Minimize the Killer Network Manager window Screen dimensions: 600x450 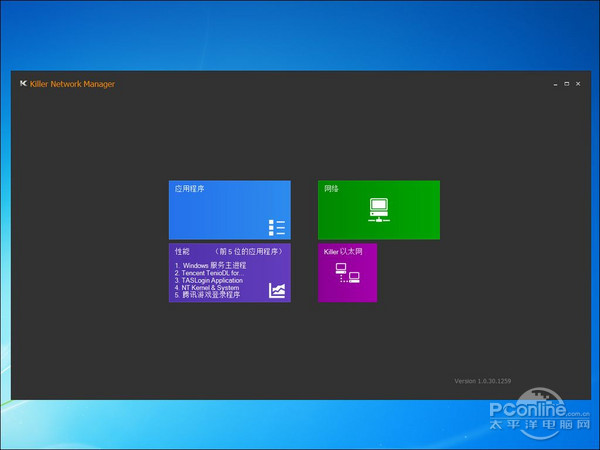555,84
